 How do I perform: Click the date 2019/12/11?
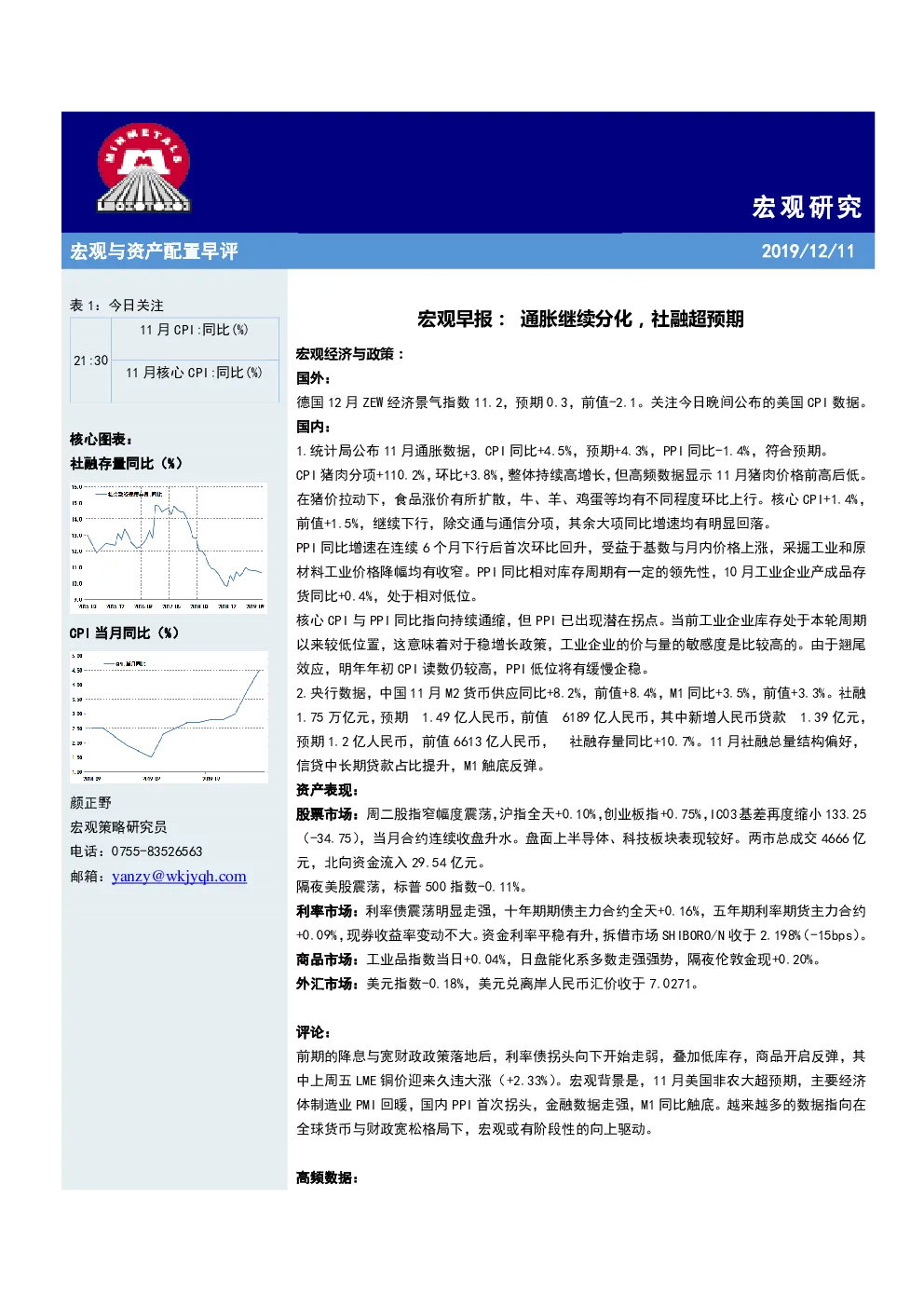pos(808,251)
